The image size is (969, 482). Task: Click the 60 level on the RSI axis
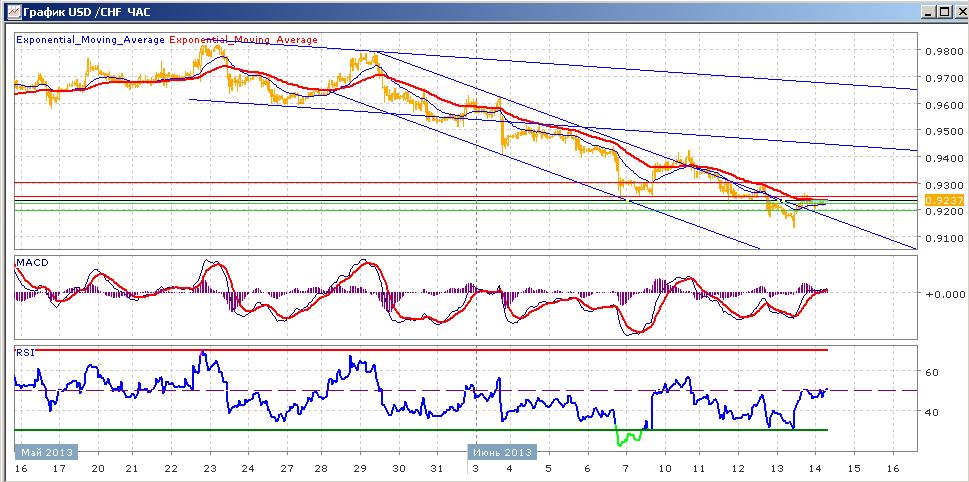point(933,372)
